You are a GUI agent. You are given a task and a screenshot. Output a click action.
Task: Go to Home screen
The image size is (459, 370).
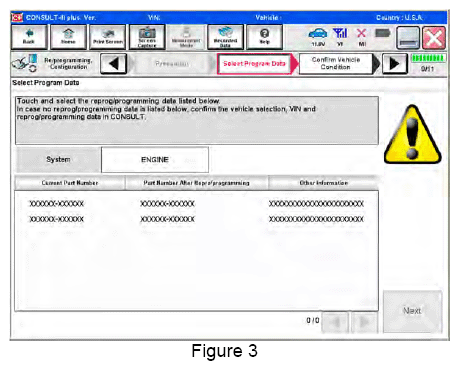tap(68, 37)
